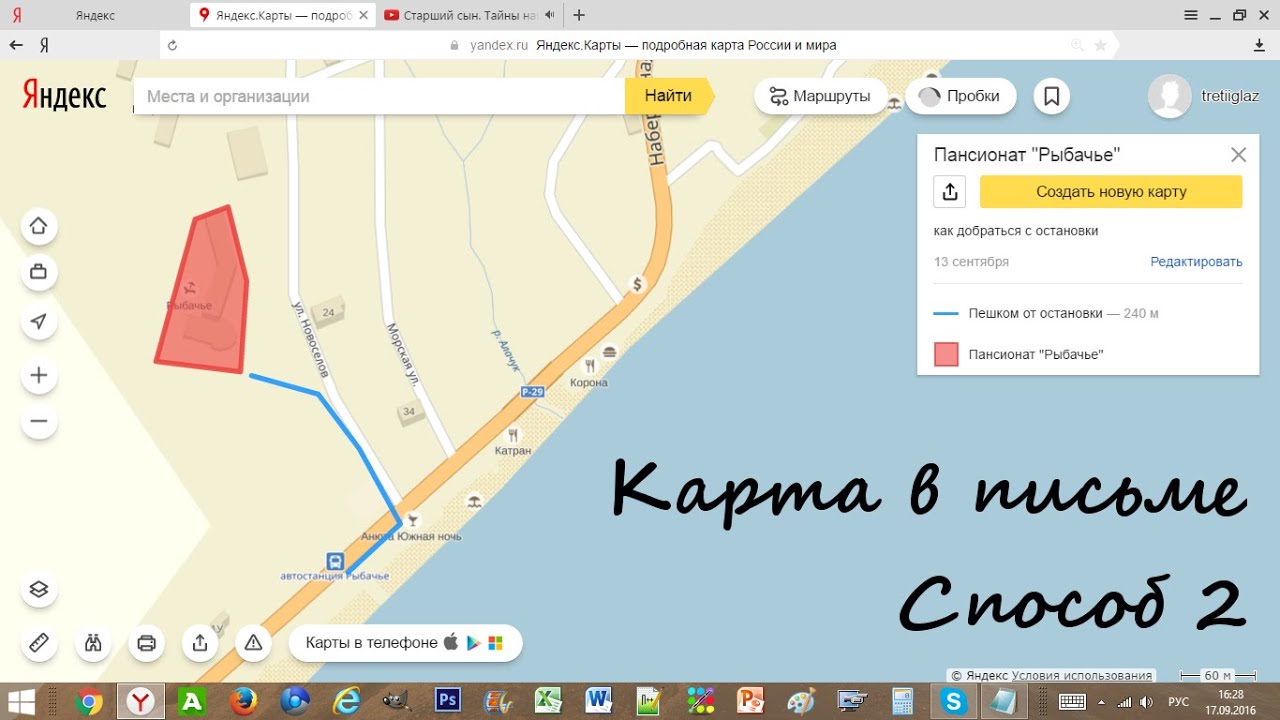Mute the YouTube tab speaker icon
Viewport: 1280px width, 720px height.
tap(549, 15)
